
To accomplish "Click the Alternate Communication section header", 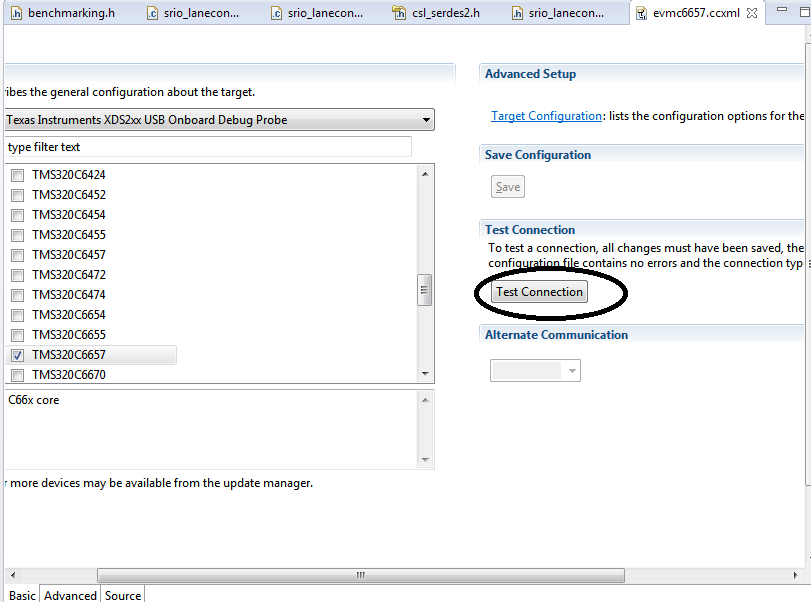I will (x=556, y=335).
